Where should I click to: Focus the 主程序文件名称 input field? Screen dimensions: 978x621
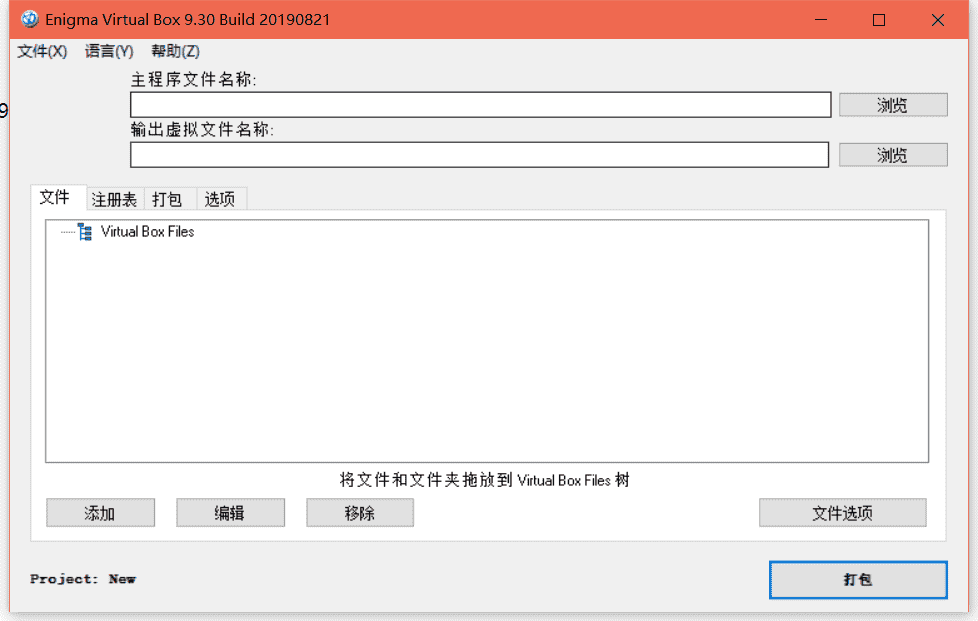click(480, 105)
